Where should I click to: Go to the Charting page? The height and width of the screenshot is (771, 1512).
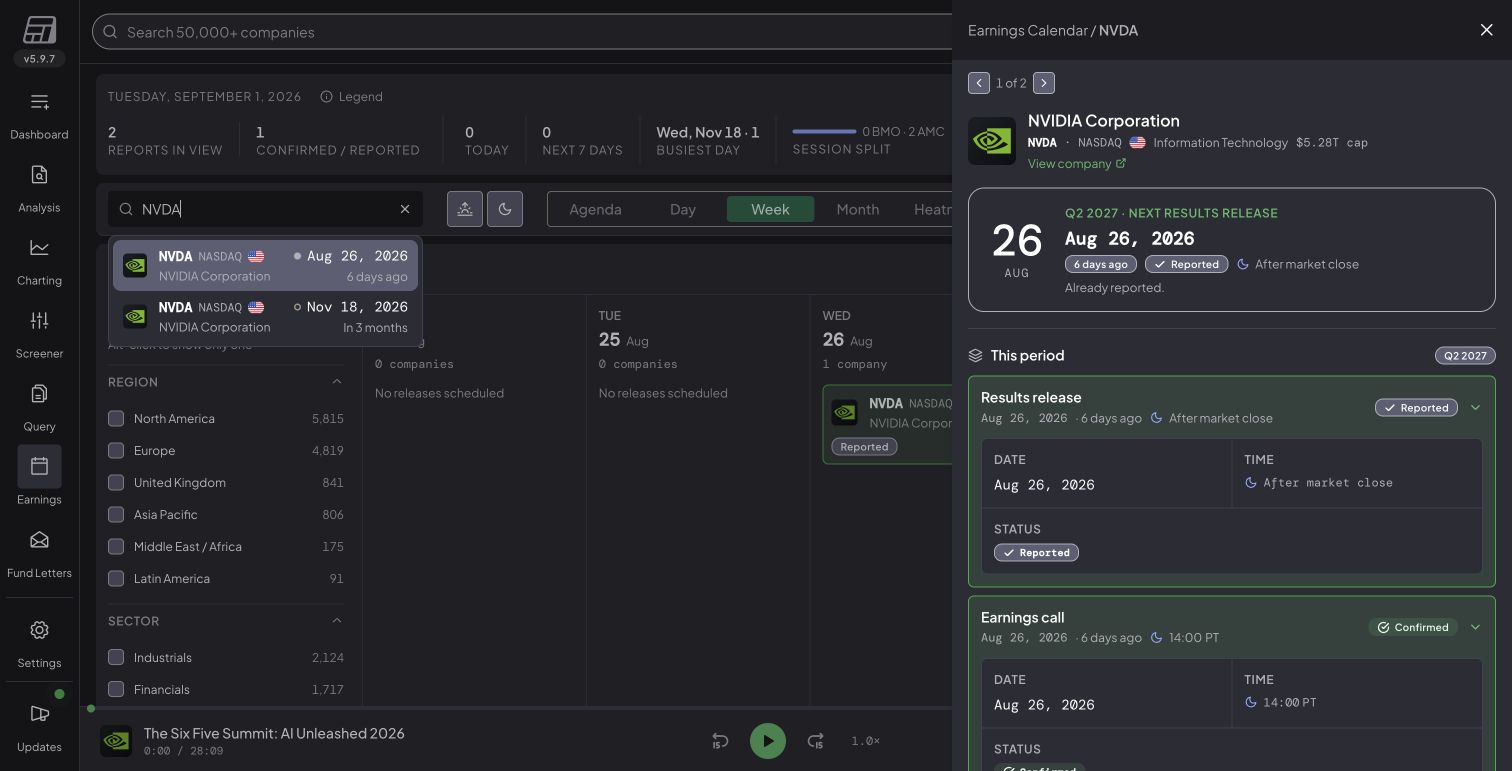(39, 262)
